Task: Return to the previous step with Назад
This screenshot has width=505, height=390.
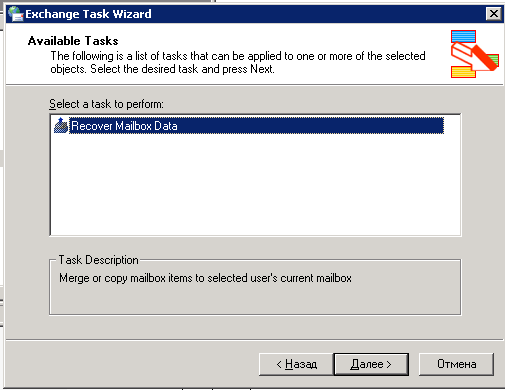Action: (x=296, y=364)
